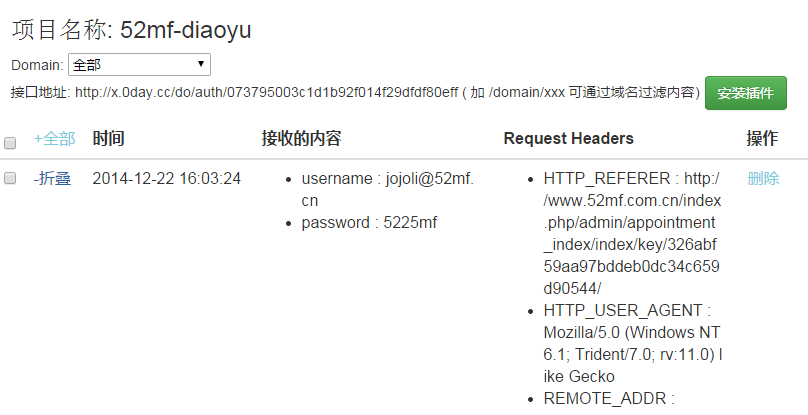The width and height of the screenshot is (808, 415).
Task: Click the HTTP_REFERER header entry
Action: click(632, 233)
